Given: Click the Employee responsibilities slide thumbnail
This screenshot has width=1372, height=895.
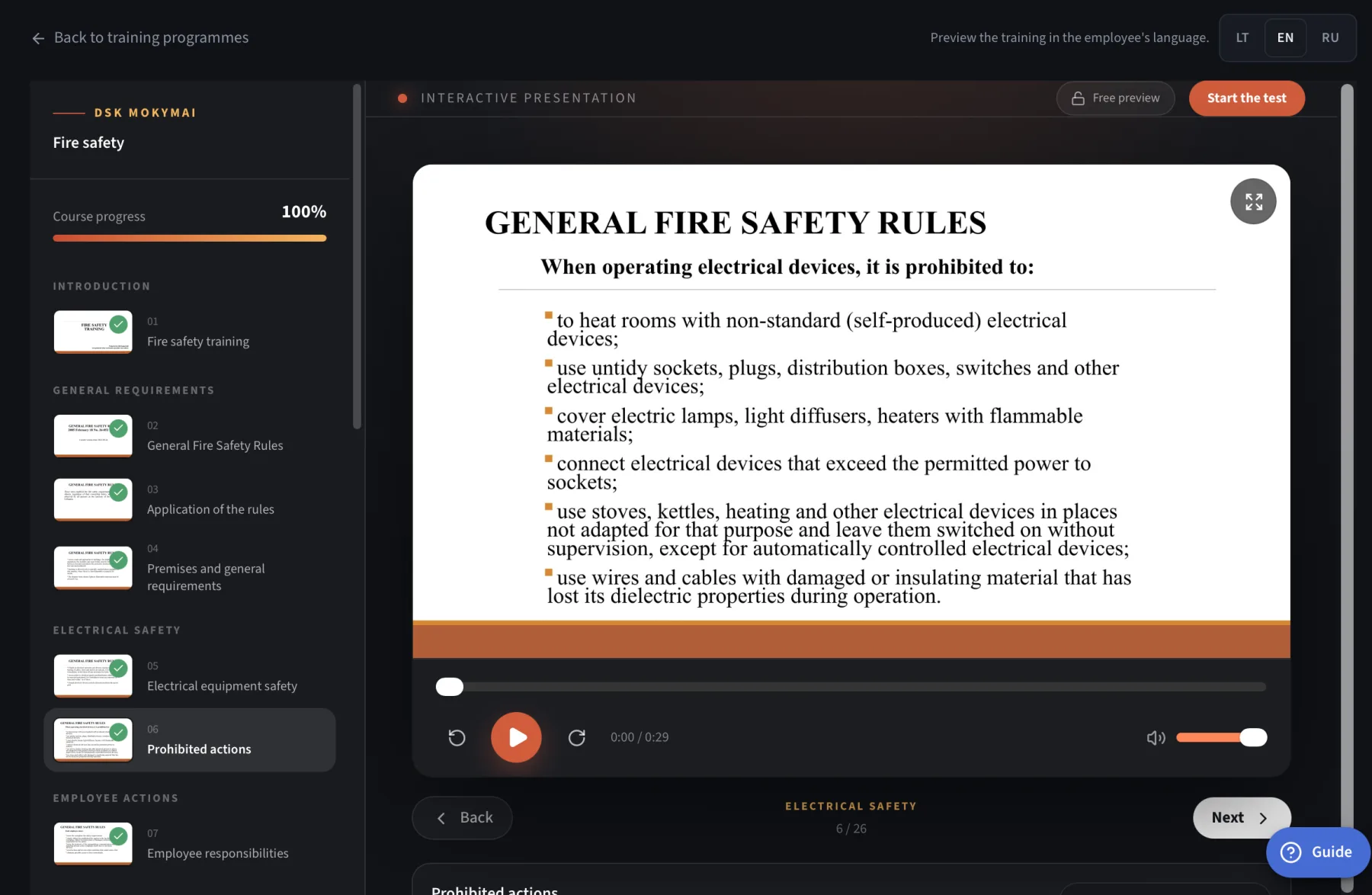Looking at the screenshot, I should 93,844.
